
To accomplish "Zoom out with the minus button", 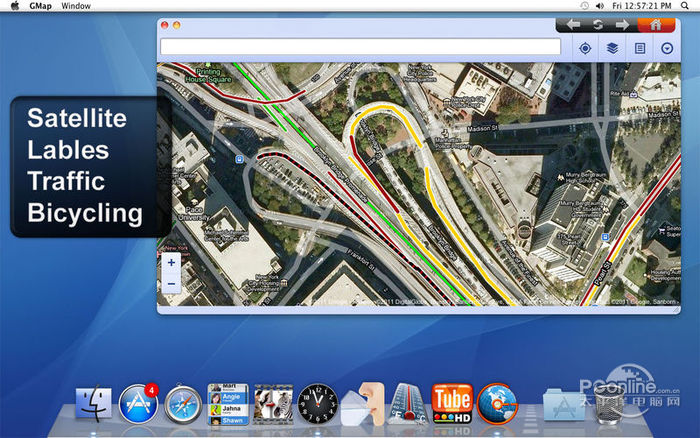I will coord(171,284).
